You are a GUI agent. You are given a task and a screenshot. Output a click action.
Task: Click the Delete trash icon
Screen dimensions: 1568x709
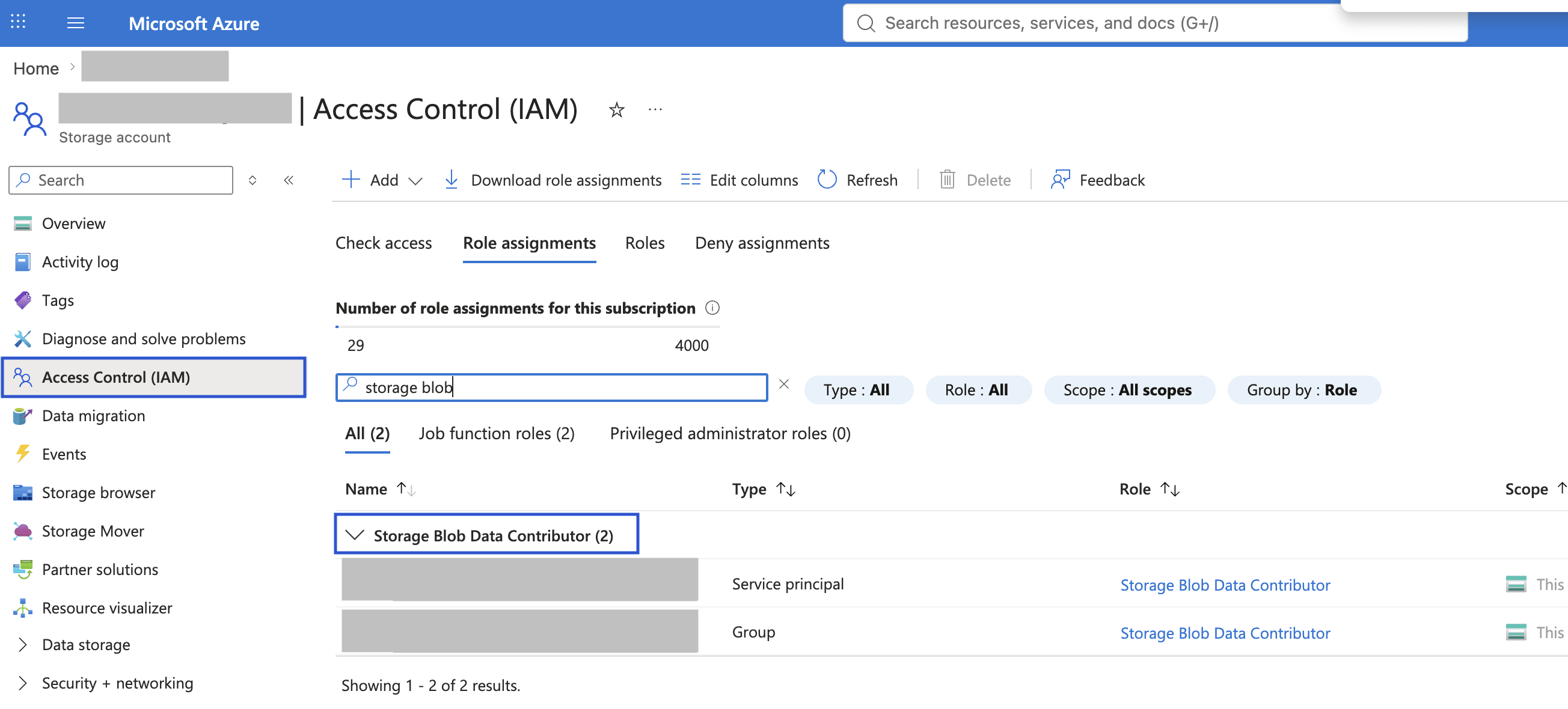947,180
